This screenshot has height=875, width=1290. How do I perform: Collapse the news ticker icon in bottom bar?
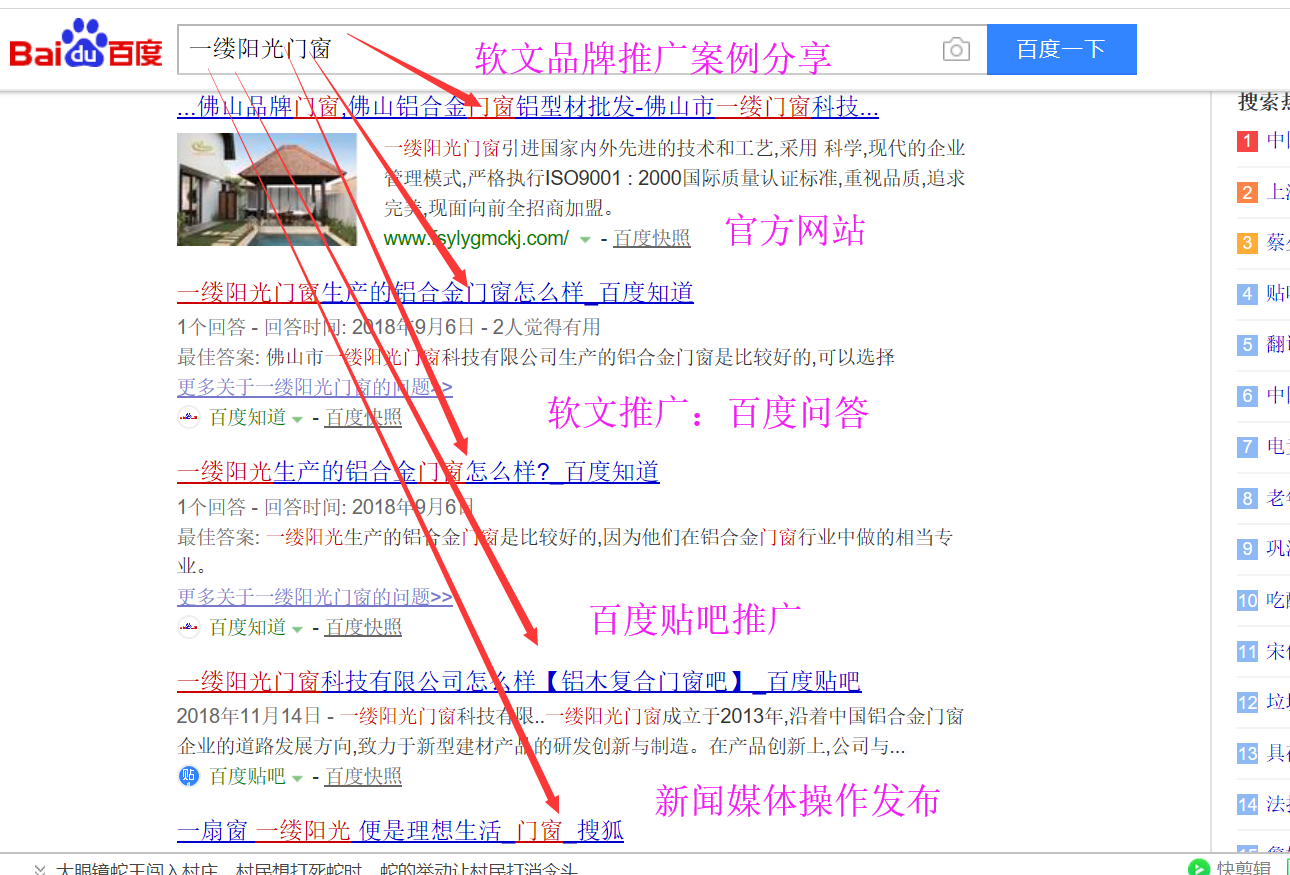(x=40, y=868)
